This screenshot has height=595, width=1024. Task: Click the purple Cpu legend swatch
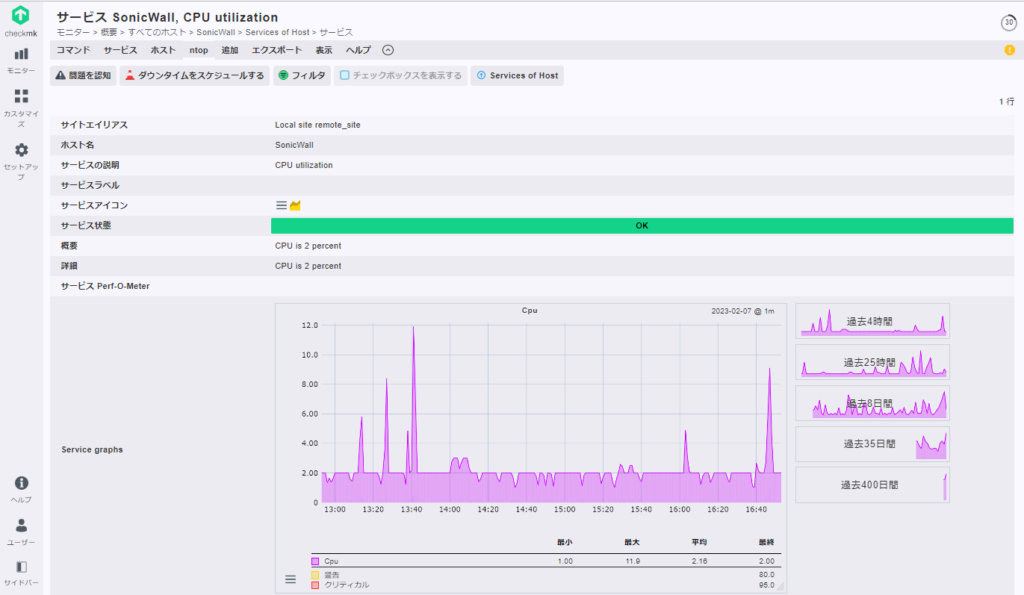(x=315, y=561)
